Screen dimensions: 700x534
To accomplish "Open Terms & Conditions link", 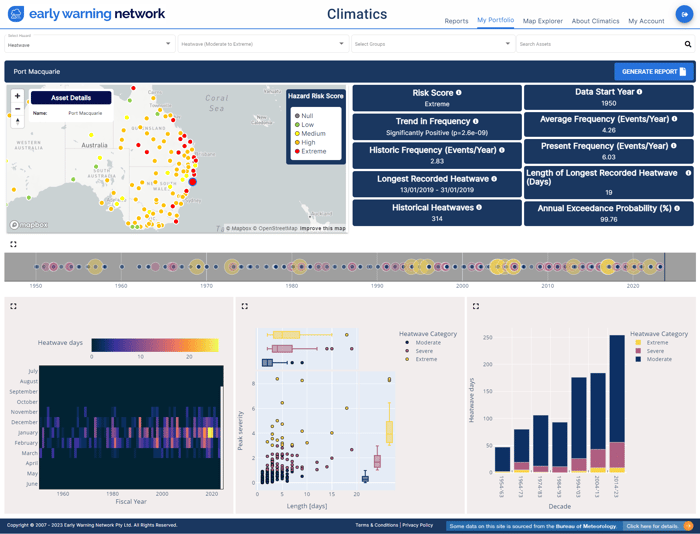I will click(x=376, y=525).
